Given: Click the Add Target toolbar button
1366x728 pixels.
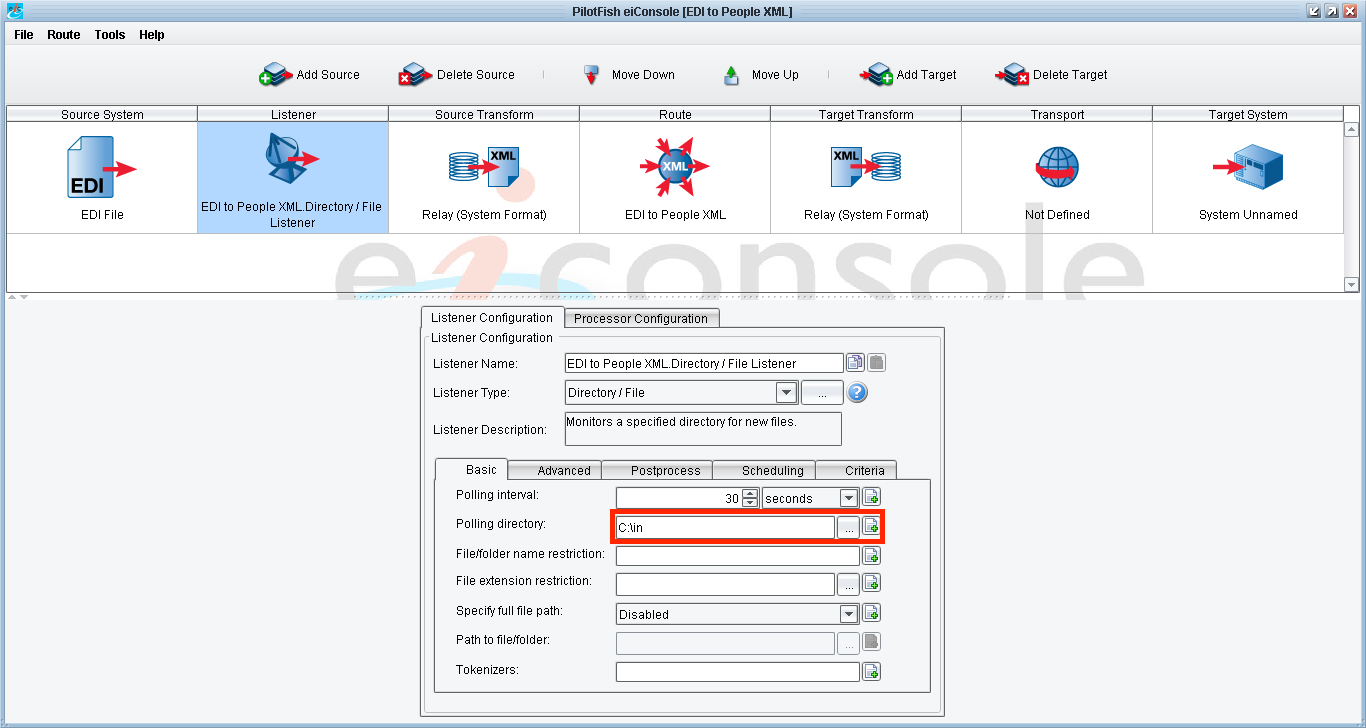Looking at the screenshot, I should coord(908,75).
